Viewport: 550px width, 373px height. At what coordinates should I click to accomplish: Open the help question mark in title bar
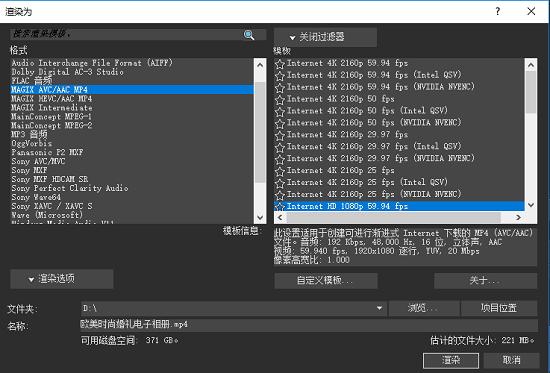click(x=497, y=11)
